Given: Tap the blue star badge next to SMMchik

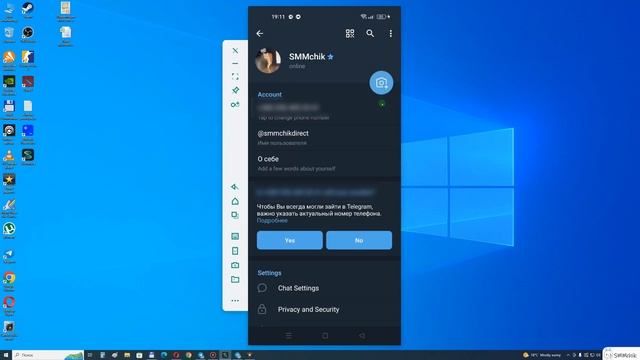Looking at the screenshot, I should pos(331,57).
